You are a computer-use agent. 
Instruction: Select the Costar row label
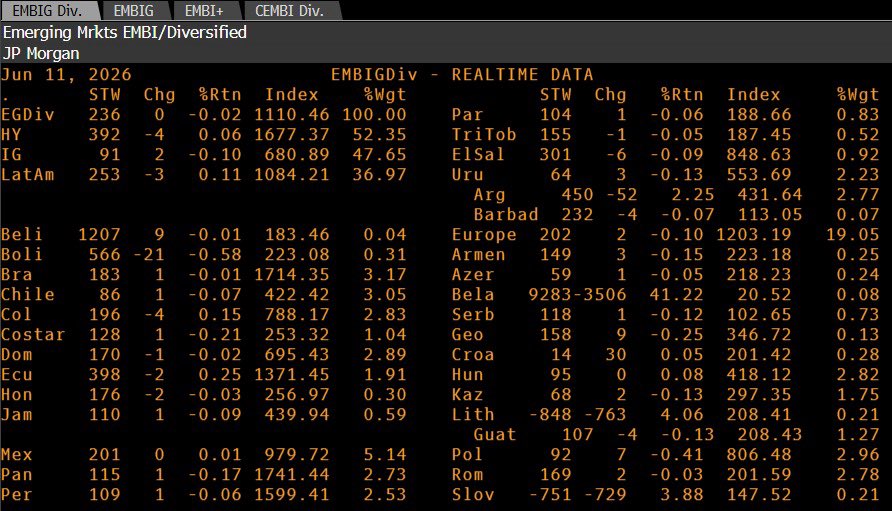pos(33,334)
